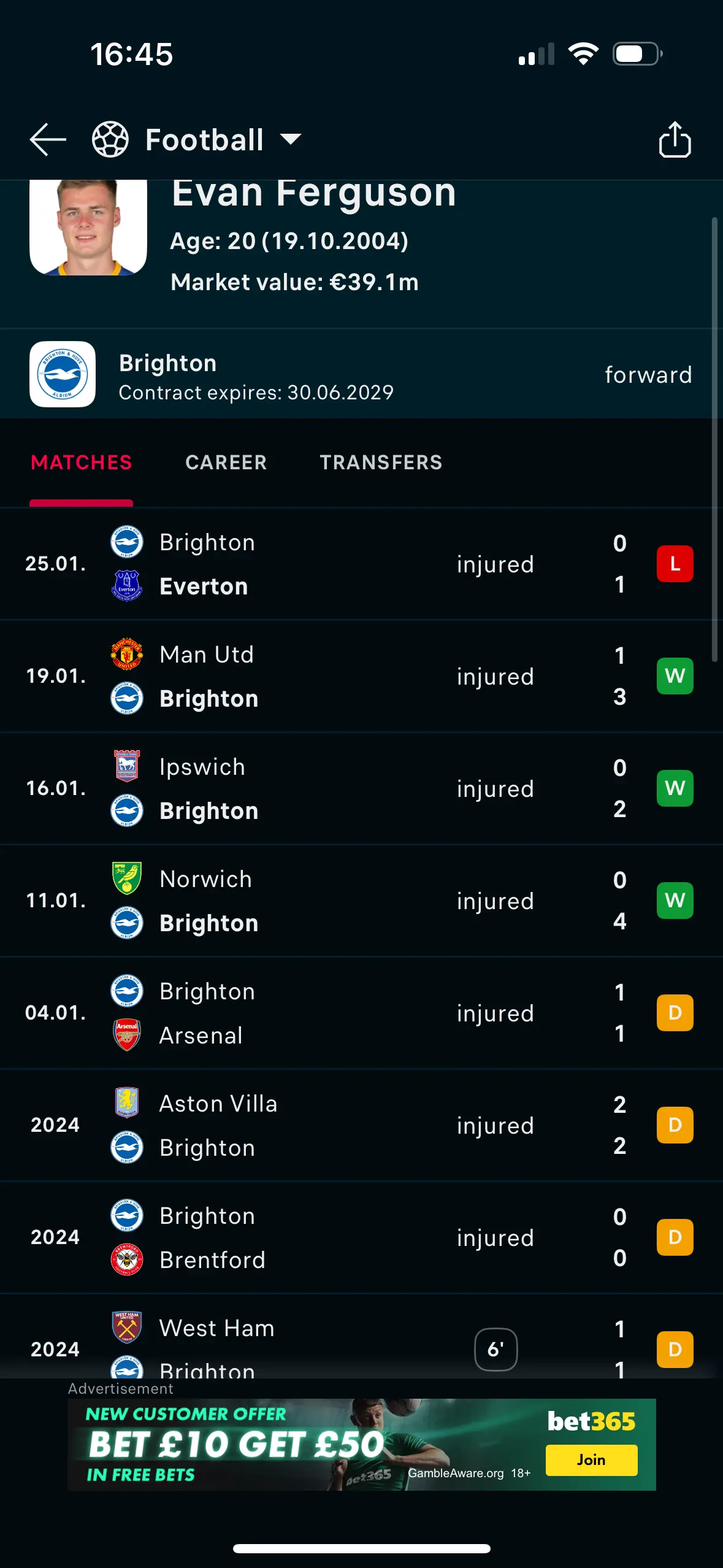Screen dimensions: 723x1568
Task: Tap the Ipswich crest icon
Action: pos(127,766)
